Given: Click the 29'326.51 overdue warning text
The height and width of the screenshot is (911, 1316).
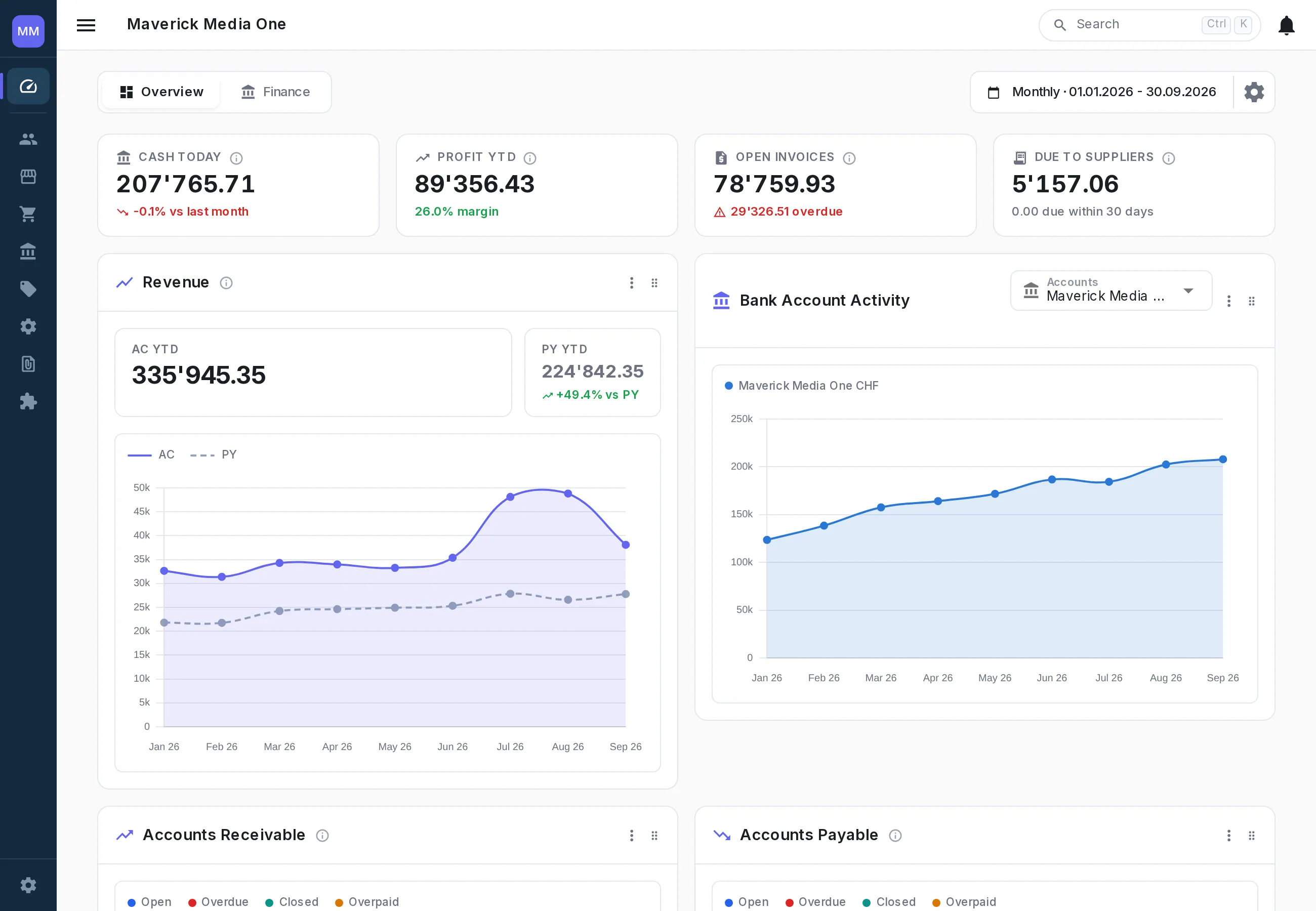Looking at the screenshot, I should 787,211.
